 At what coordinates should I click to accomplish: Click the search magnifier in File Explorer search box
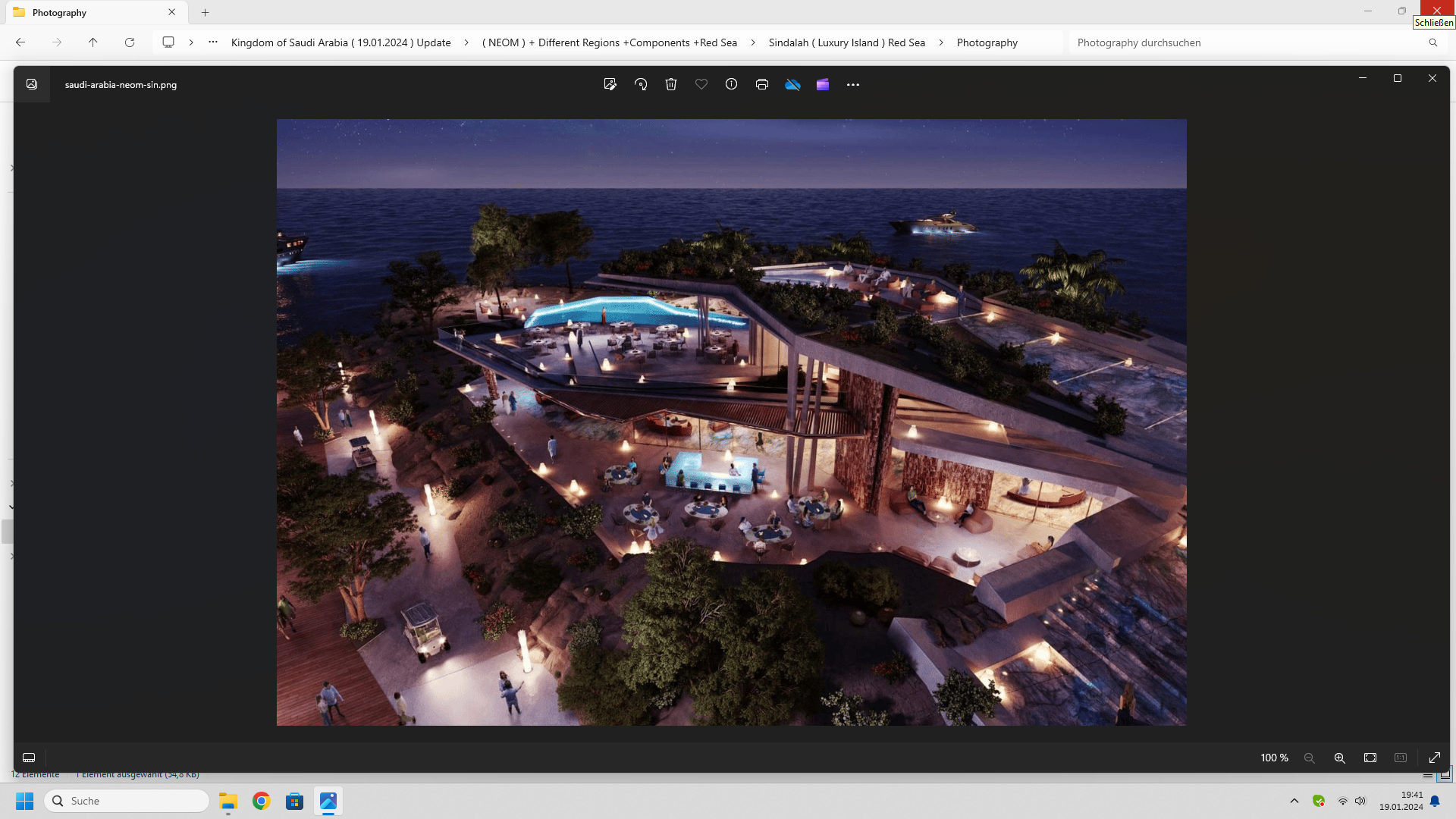coord(1432,42)
